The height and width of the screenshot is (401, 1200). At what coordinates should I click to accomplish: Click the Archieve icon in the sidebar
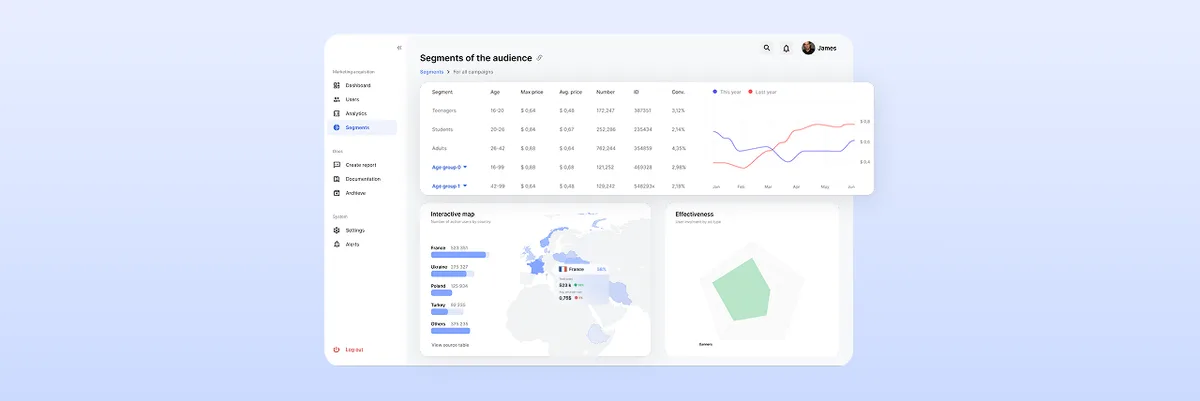point(337,193)
